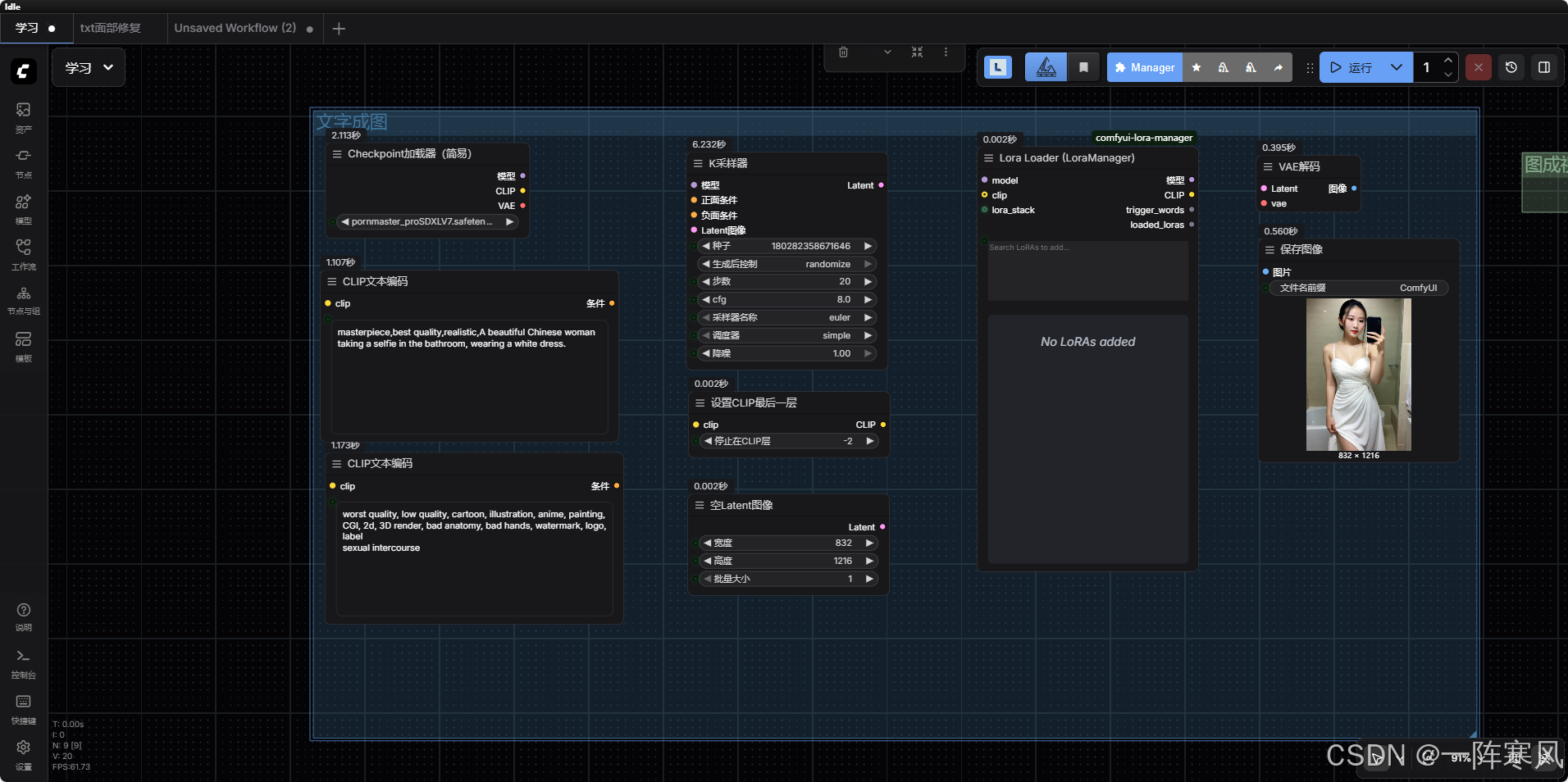Screen dimensions: 1568x782
Task: Click the negative prompt text box
Action: pos(474,559)
